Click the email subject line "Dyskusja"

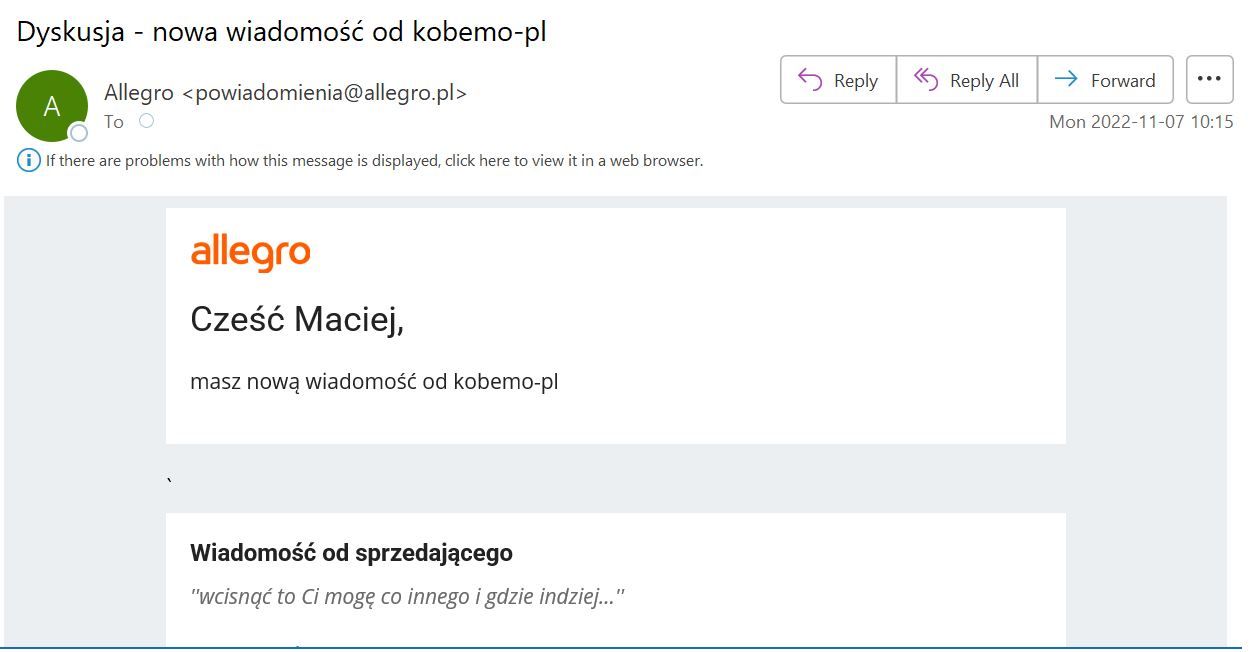[281, 32]
